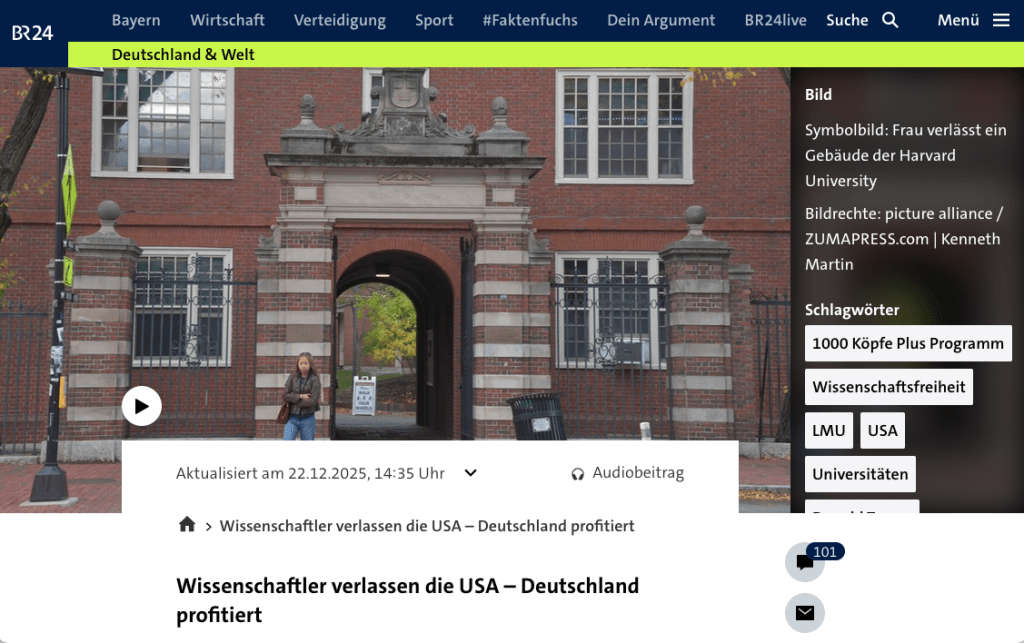1024x643 pixels.
Task: Expand the update date chevron
Action: pos(471,473)
